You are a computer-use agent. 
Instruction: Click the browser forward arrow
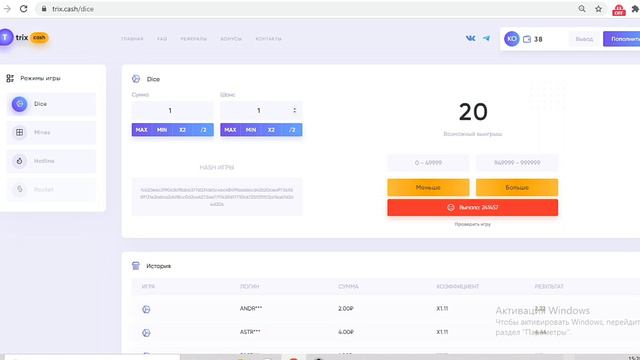point(7,9)
